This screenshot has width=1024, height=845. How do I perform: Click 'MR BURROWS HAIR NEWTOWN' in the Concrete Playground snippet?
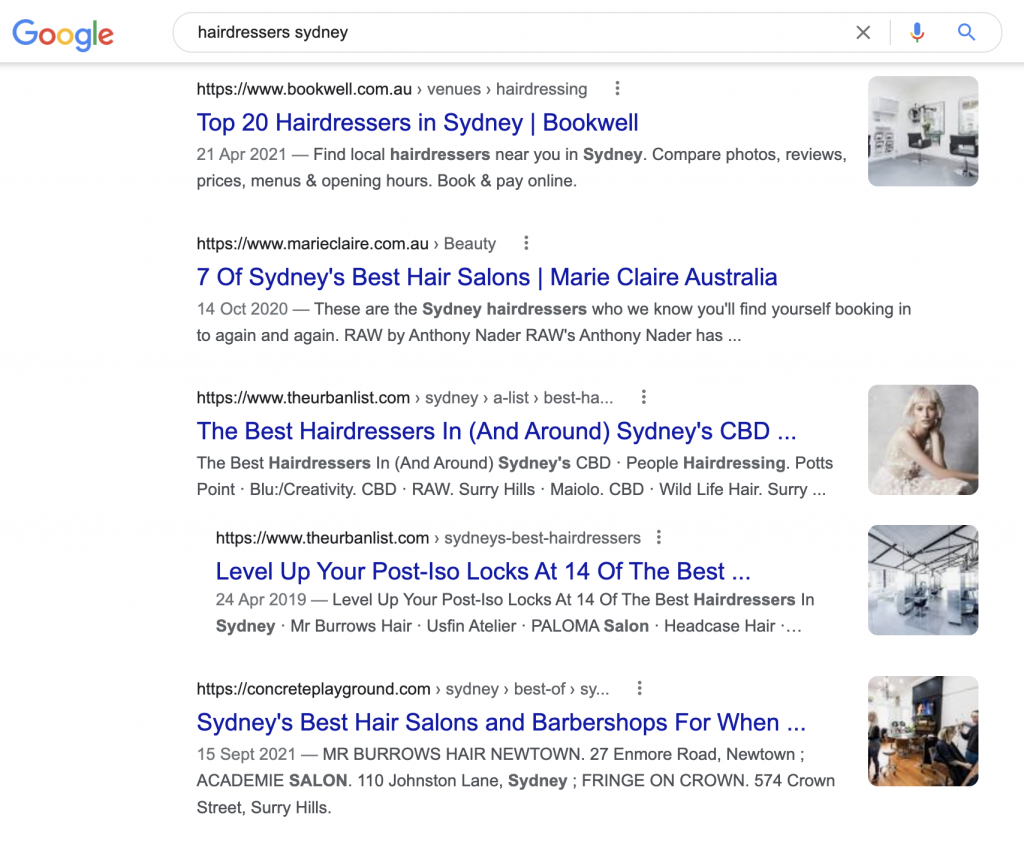451,754
